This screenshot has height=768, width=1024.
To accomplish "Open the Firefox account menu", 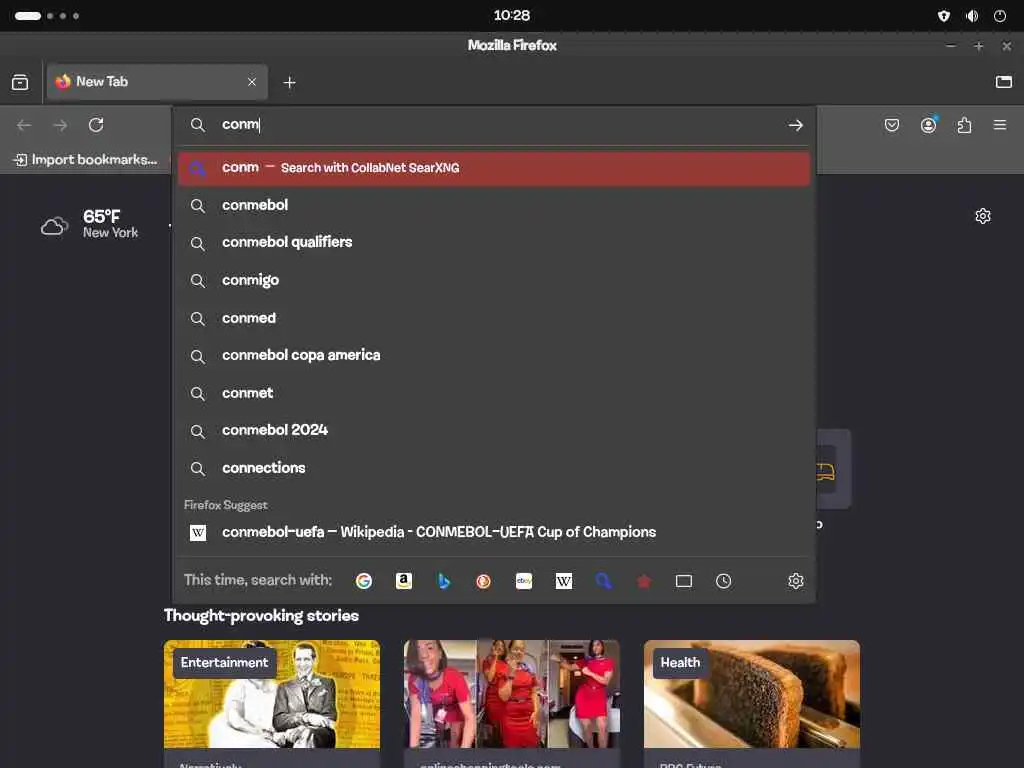I will [x=928, y=125].
